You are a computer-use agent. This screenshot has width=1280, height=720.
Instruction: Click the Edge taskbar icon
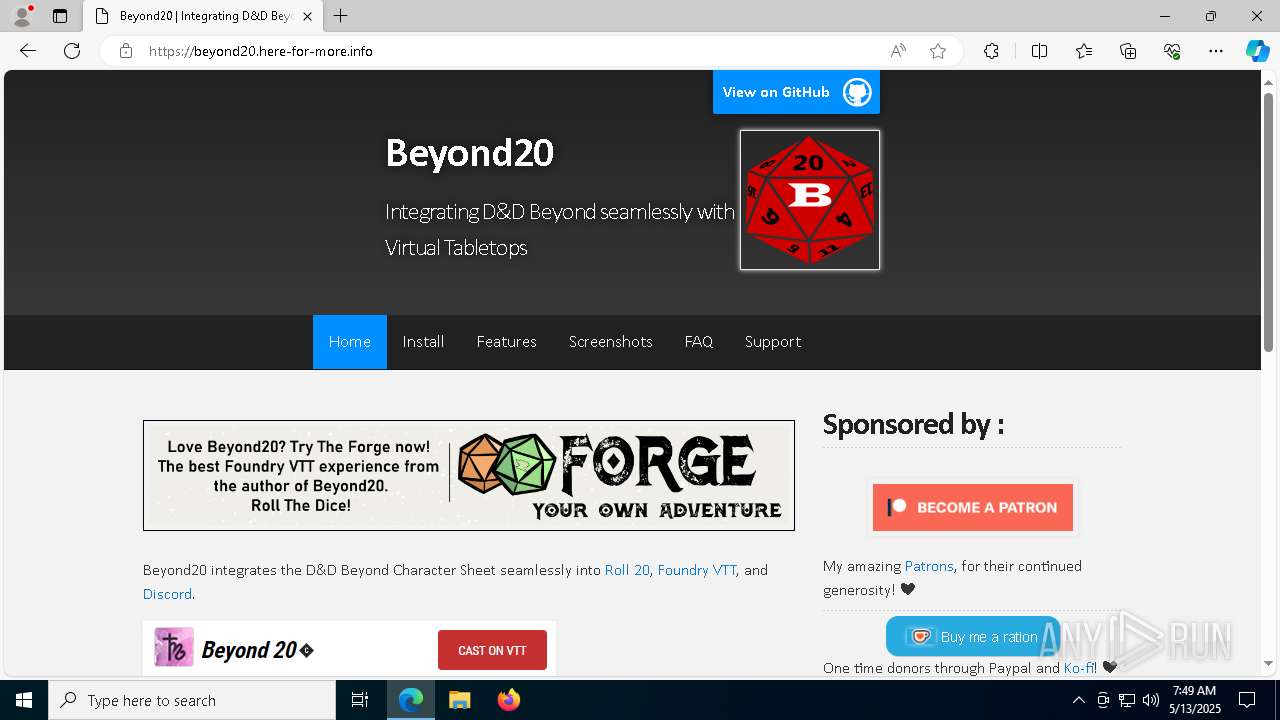(x=411, y=700)
